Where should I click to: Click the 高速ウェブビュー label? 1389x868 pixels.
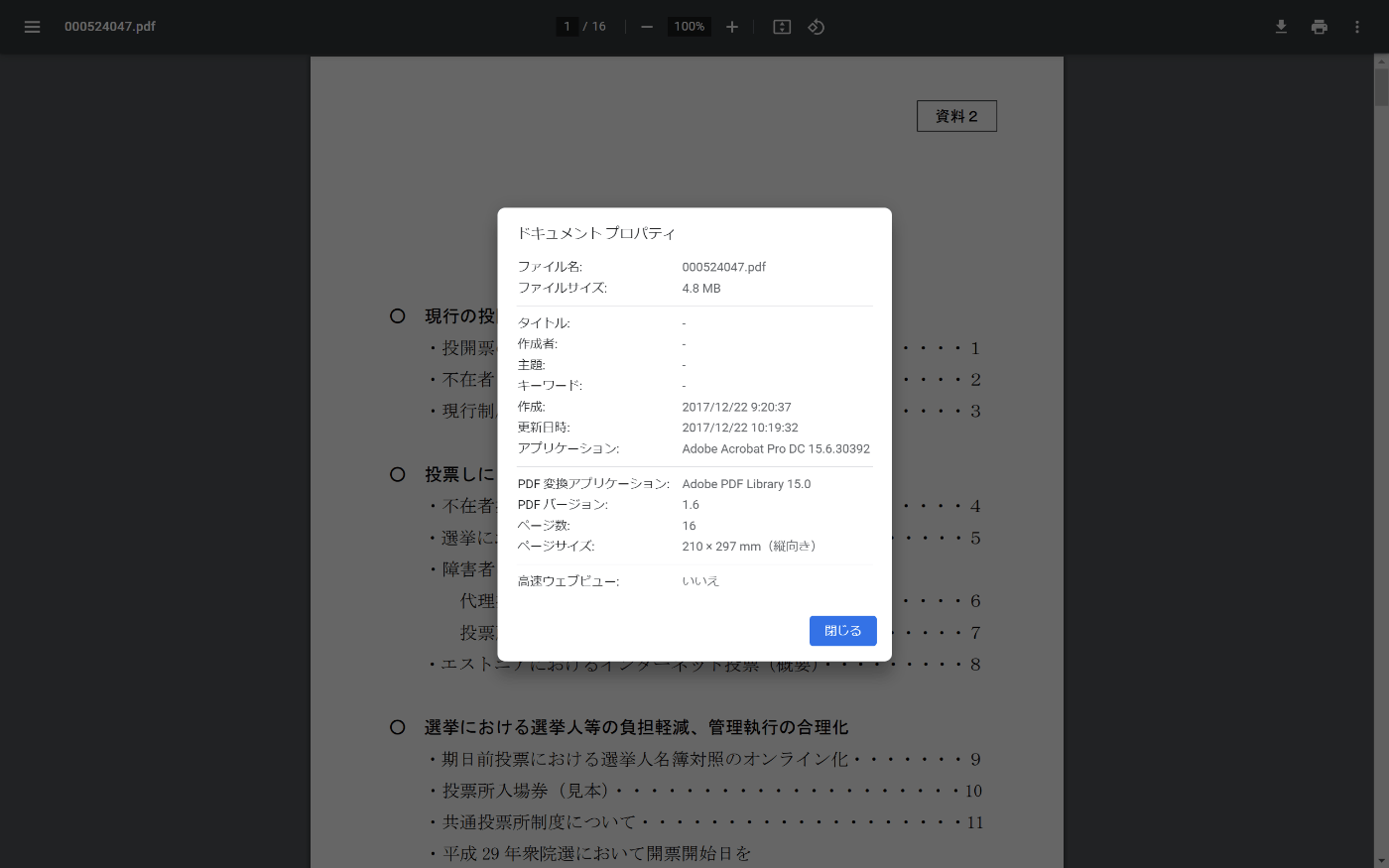pos(568,581)
